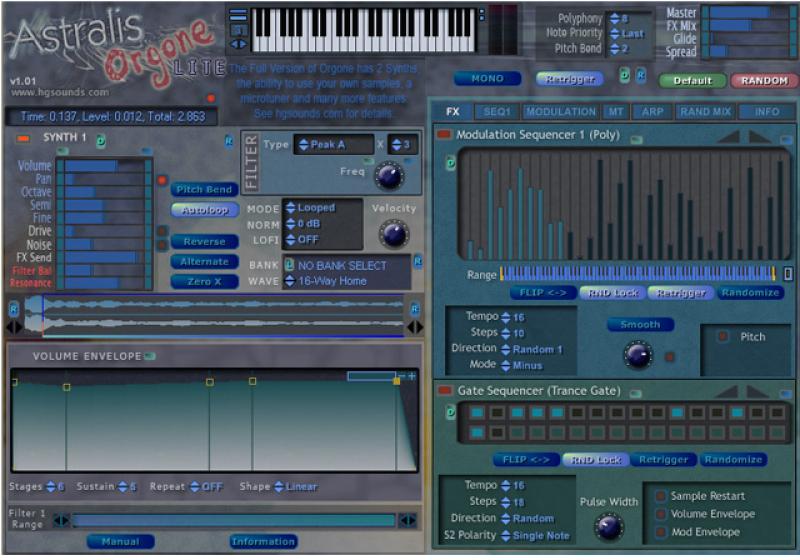This screenshot has width=800, height=560.
Task: Enable the Sample Restart option
Action: coord(661,496)
